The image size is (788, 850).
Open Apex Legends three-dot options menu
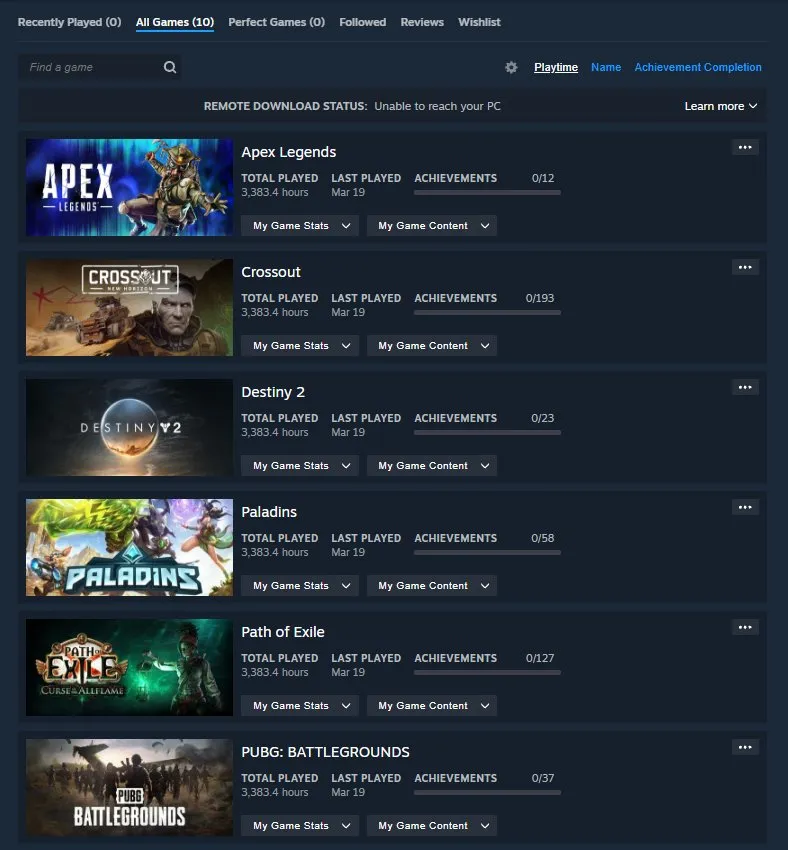point(745,147)
